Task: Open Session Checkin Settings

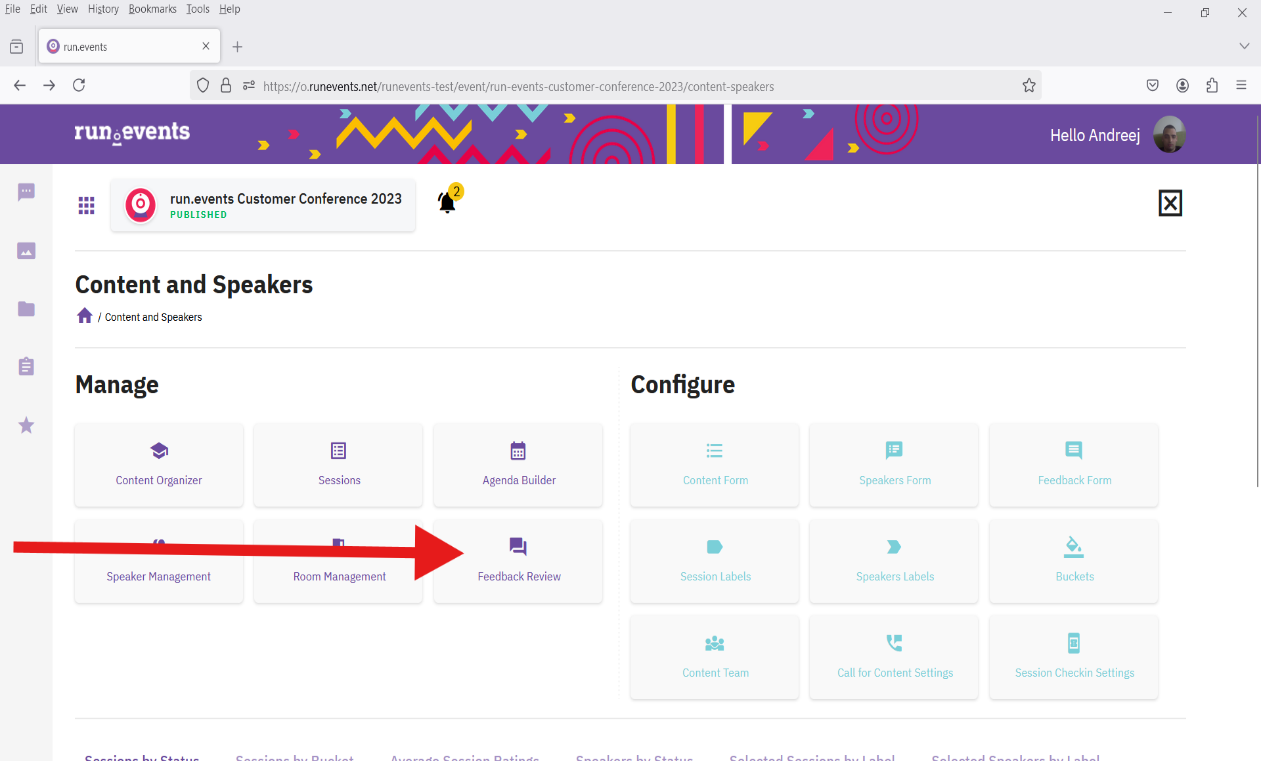Action: pos(1074,657)
